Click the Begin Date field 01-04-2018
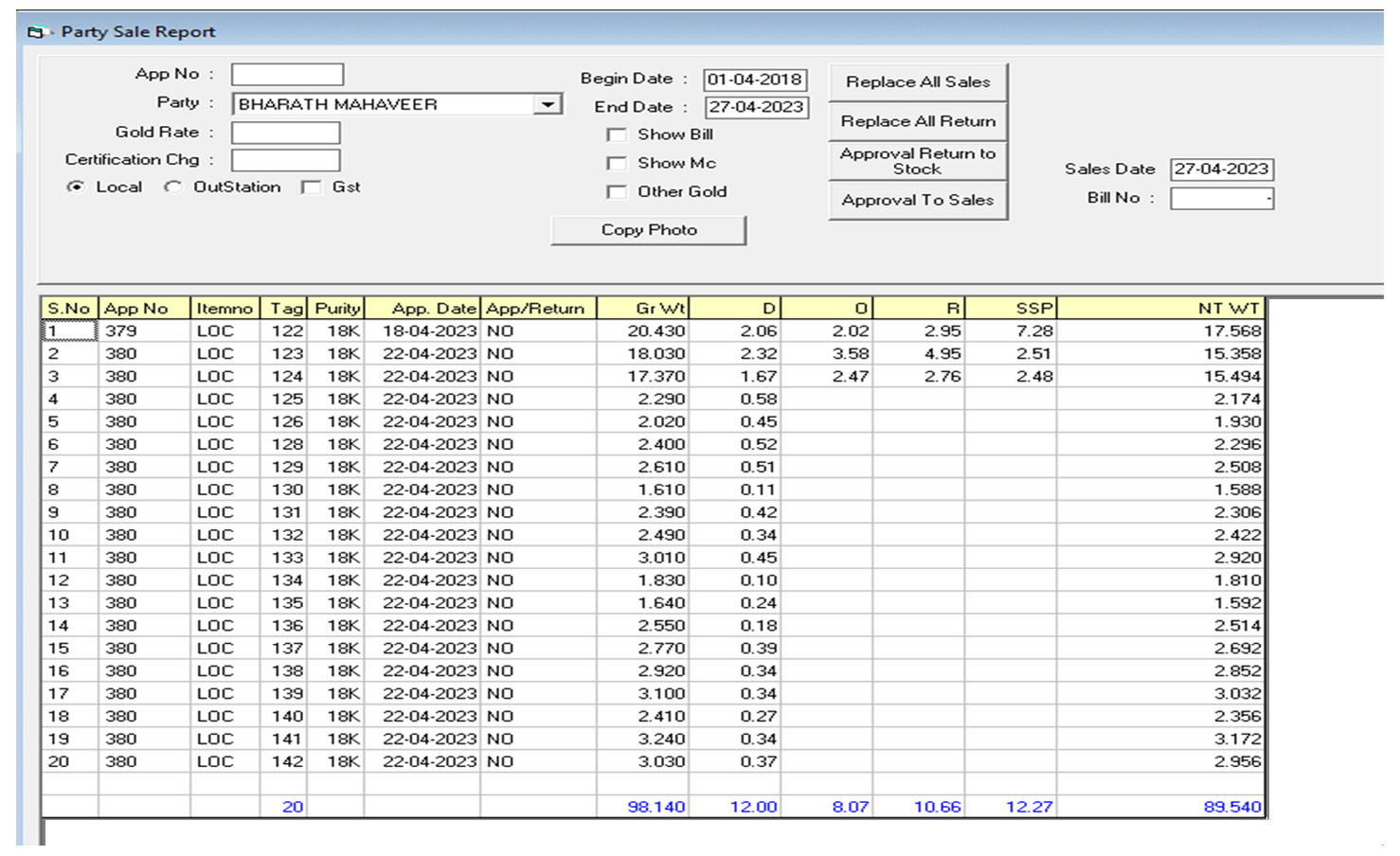1400x856 pixels. (x=755, y=80)
